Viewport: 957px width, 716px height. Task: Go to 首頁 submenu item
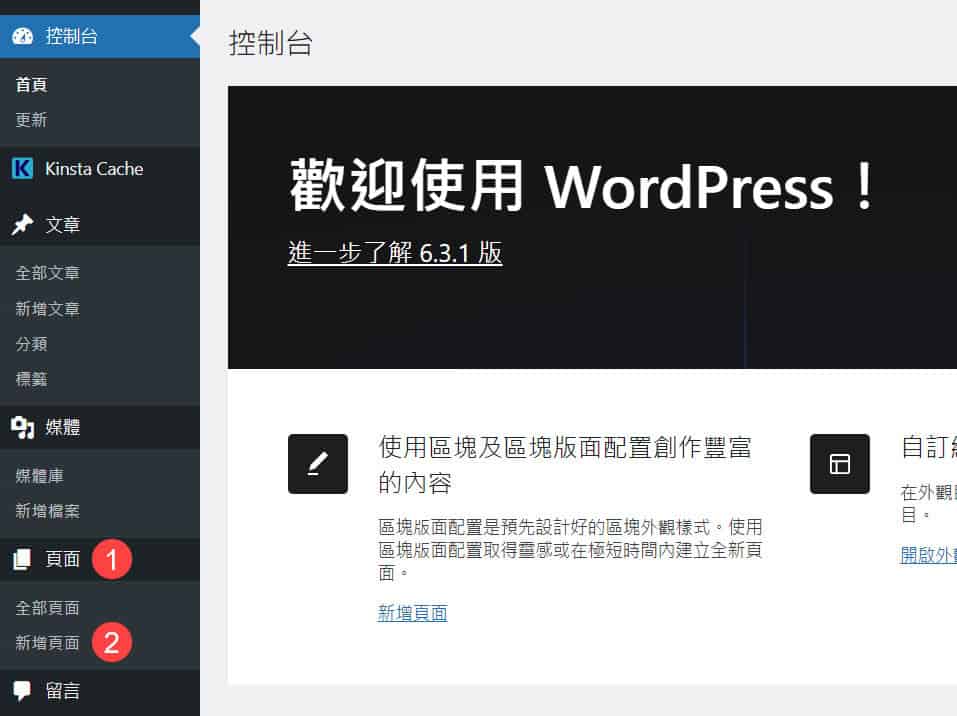[32, 85]
